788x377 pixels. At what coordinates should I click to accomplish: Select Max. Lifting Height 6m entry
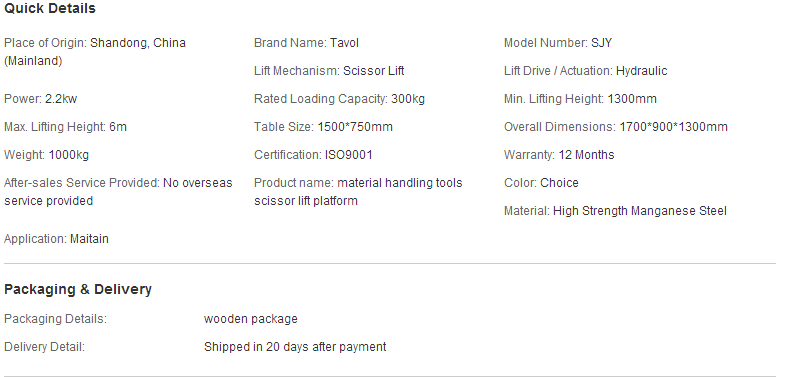[x=65, y=127]
